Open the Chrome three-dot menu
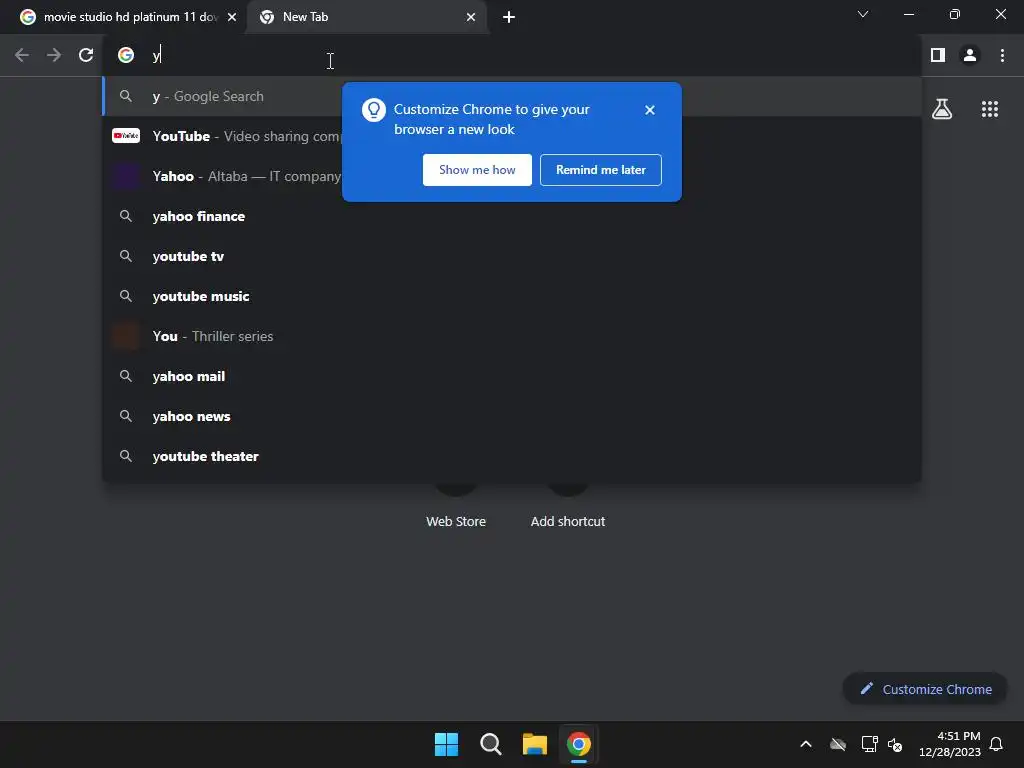 pyautogui.click(x=1002, y=56)
